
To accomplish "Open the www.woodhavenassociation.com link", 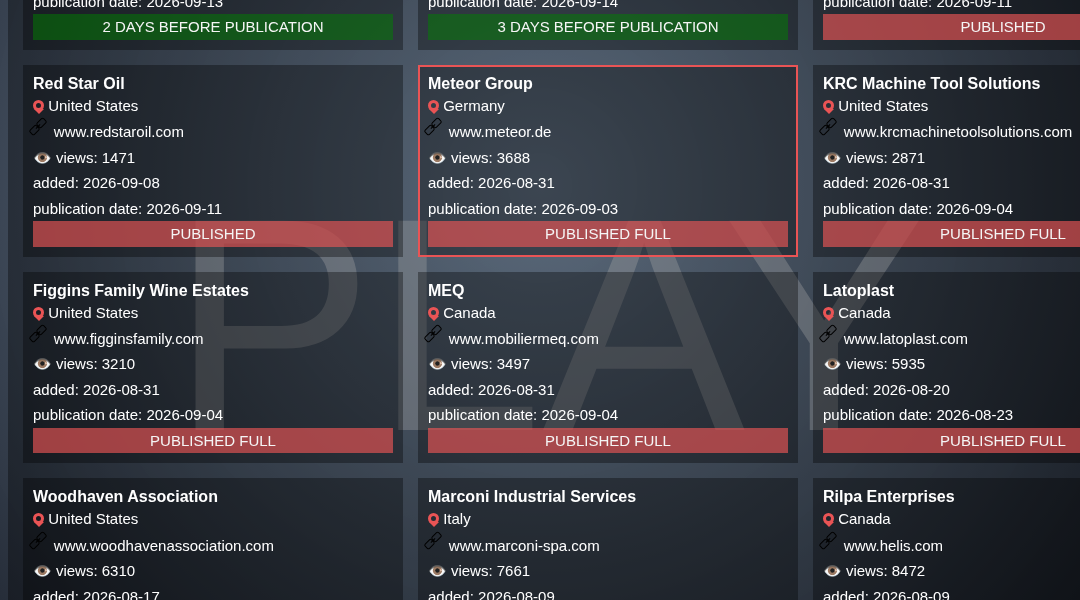I will (163, 546).
